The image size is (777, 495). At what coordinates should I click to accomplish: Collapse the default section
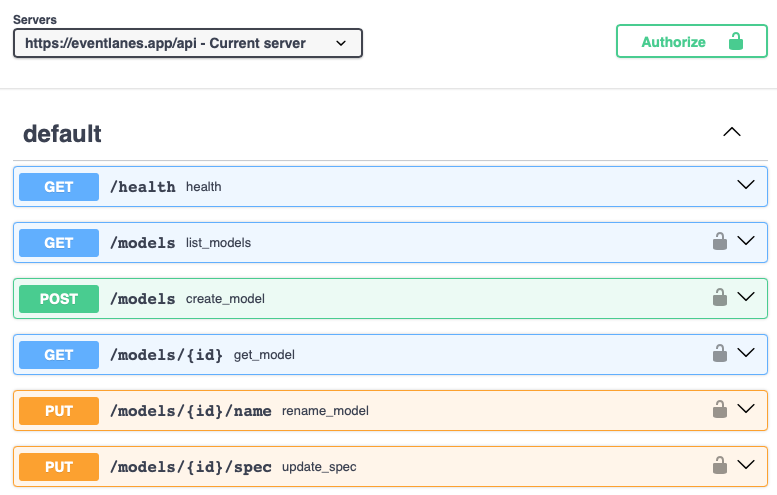coord(732,132)
